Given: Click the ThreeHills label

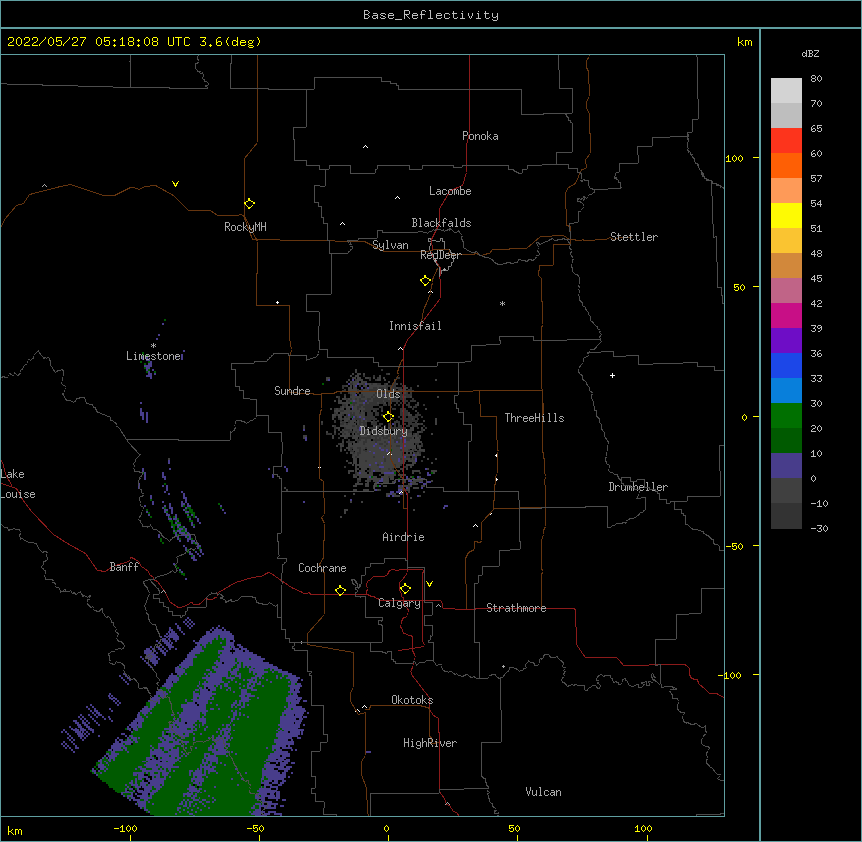Looking at the screenshot, I should pos(534,418).
